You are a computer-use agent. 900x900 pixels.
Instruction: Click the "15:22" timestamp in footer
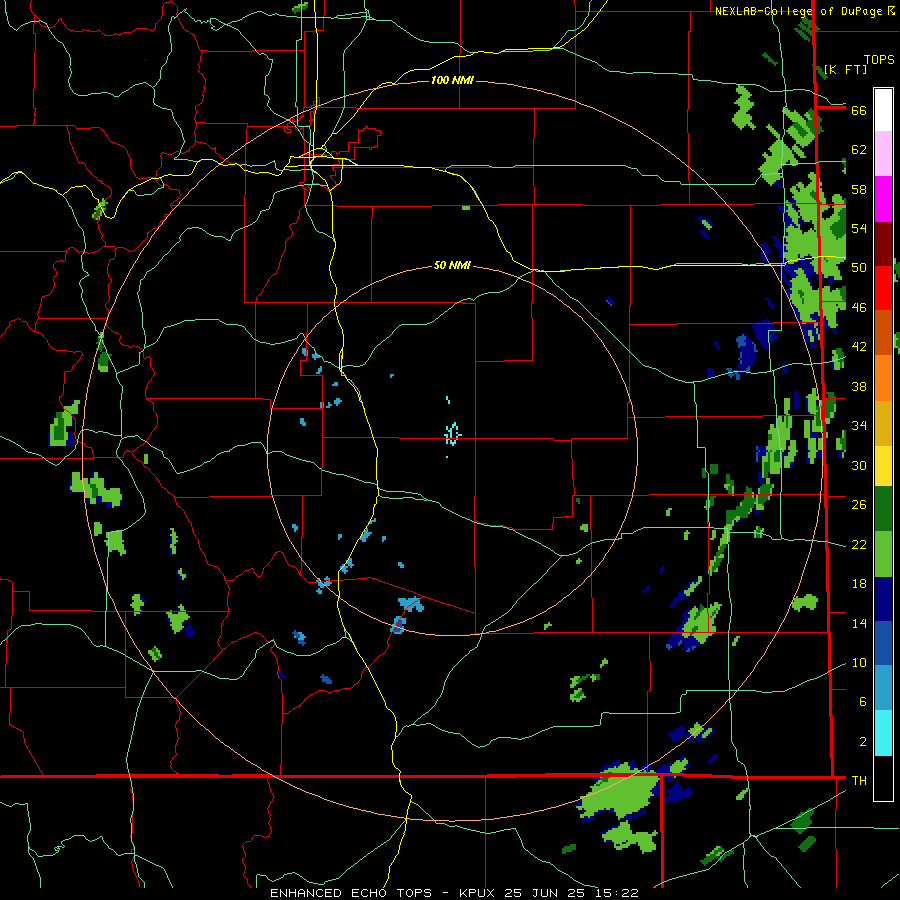tap(618, 893)
